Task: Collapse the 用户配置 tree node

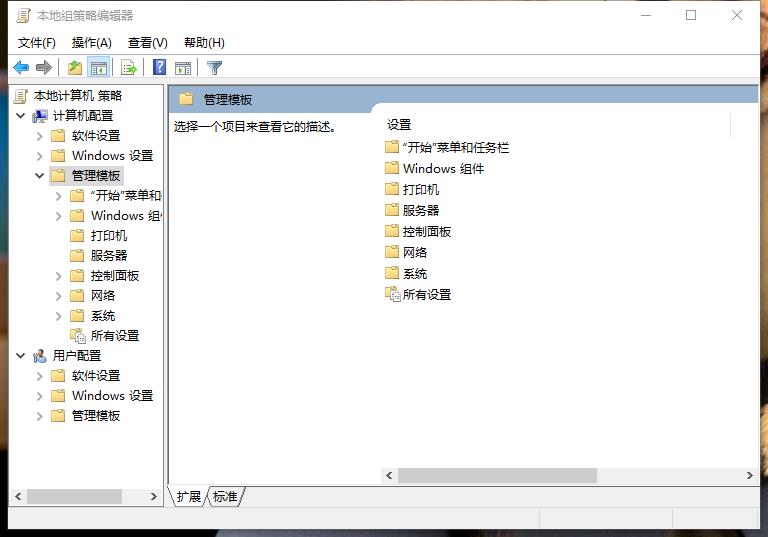Action: 21,356
